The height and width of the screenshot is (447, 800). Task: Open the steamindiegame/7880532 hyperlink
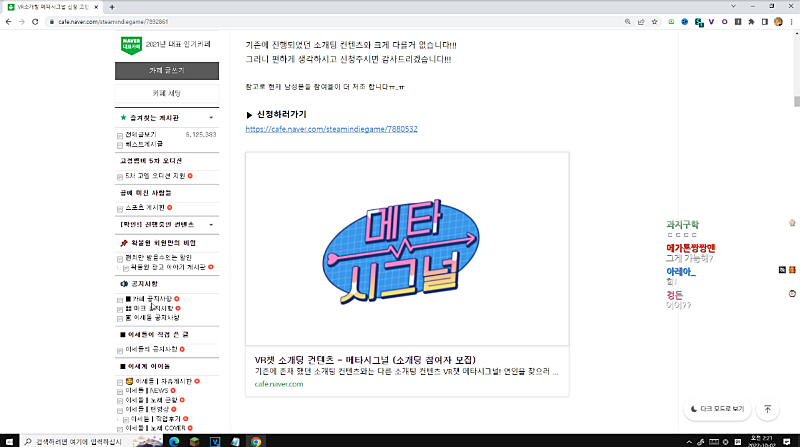pyautogui.click(x=331, y=129)
